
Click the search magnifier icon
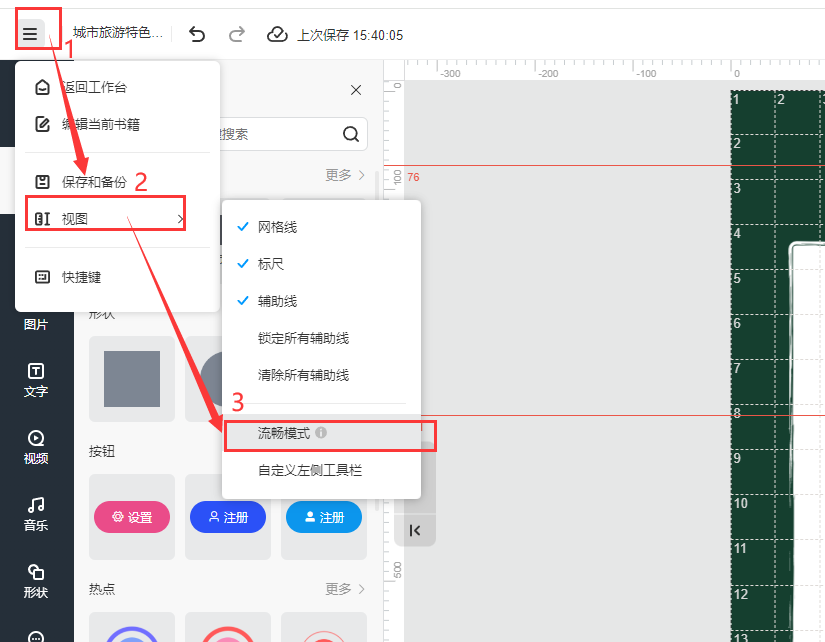[351, 134]
